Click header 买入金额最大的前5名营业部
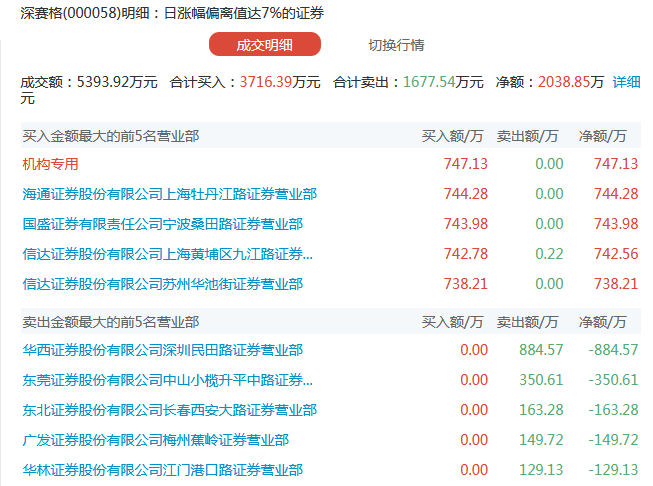 click(x=111, y=136)
